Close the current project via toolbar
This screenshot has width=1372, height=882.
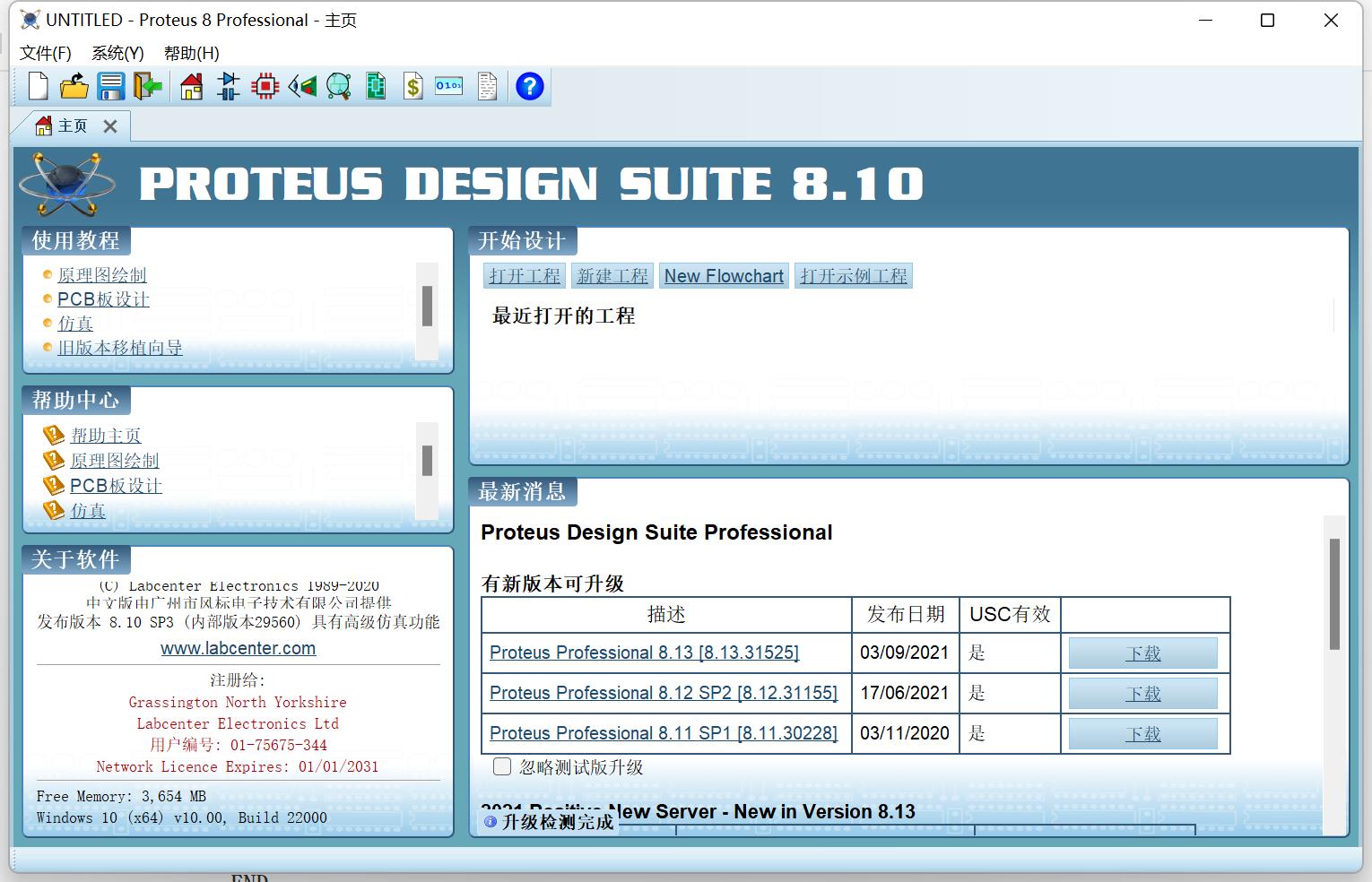point(147,86)
